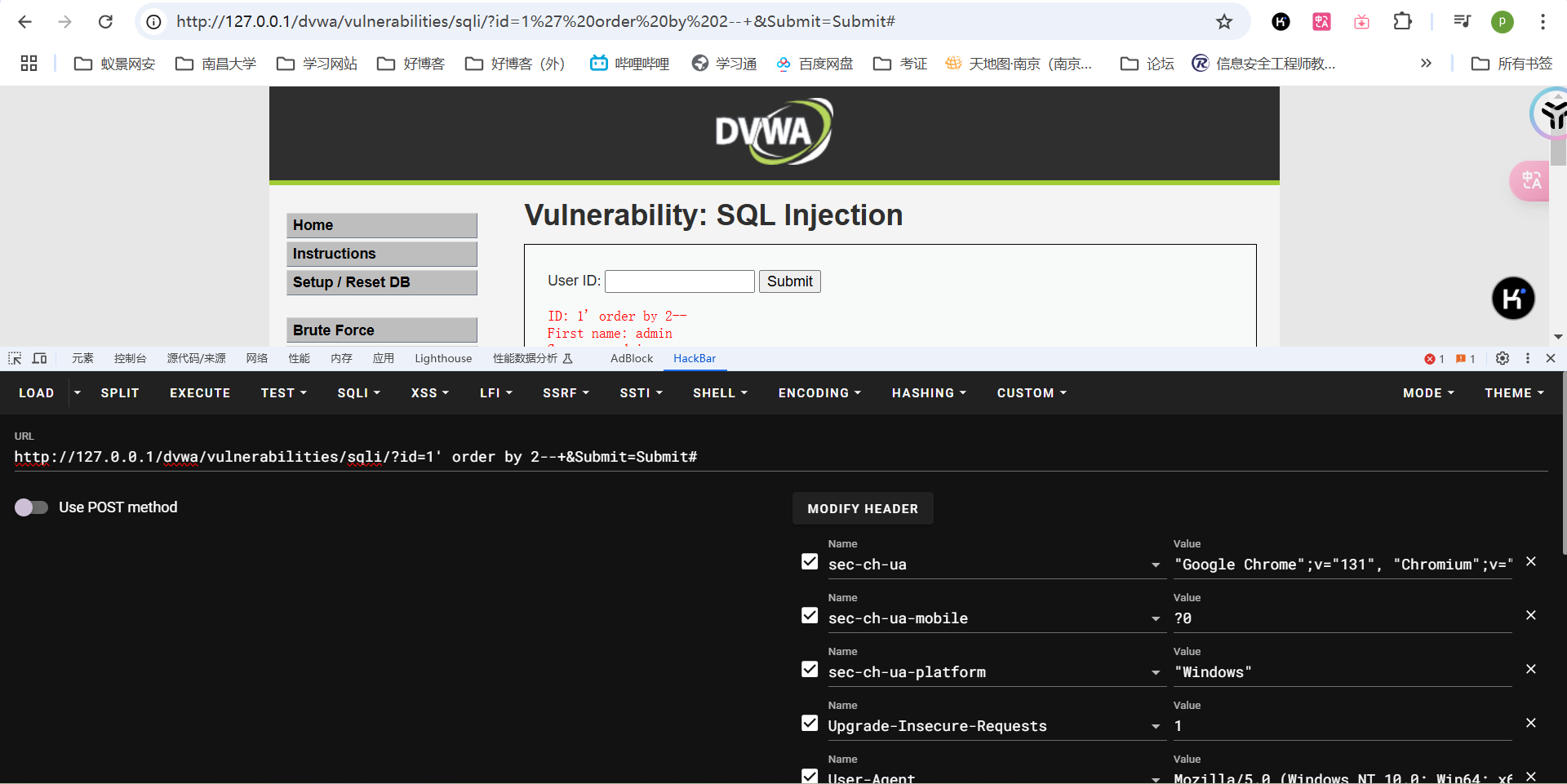Open the Instructions menu link
The height and width of the screenshot is (784, 1567).
[x=382, y=254]
